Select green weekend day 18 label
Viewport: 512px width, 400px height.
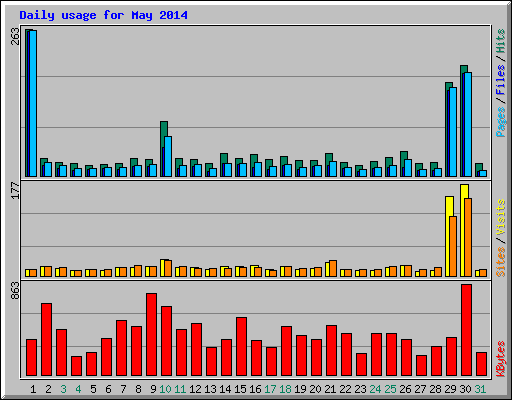(285, 389)
